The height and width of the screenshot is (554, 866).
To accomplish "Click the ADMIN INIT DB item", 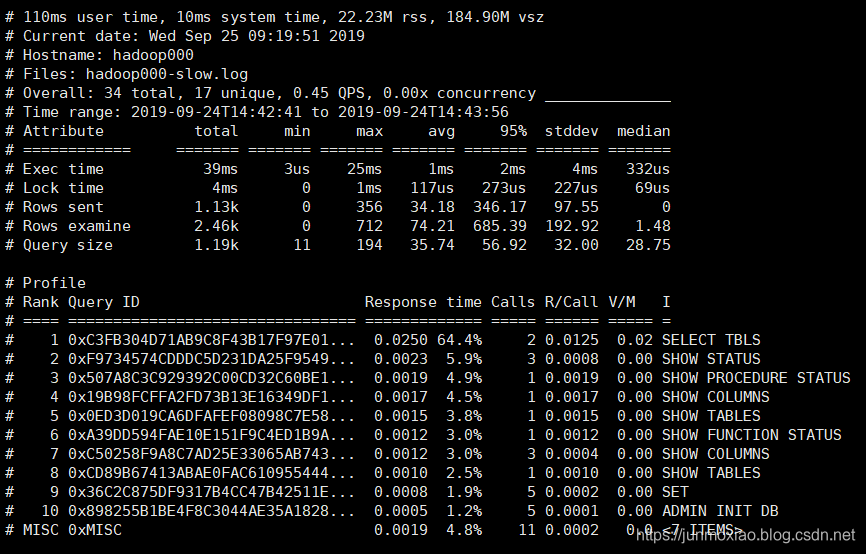I will 720,511.
